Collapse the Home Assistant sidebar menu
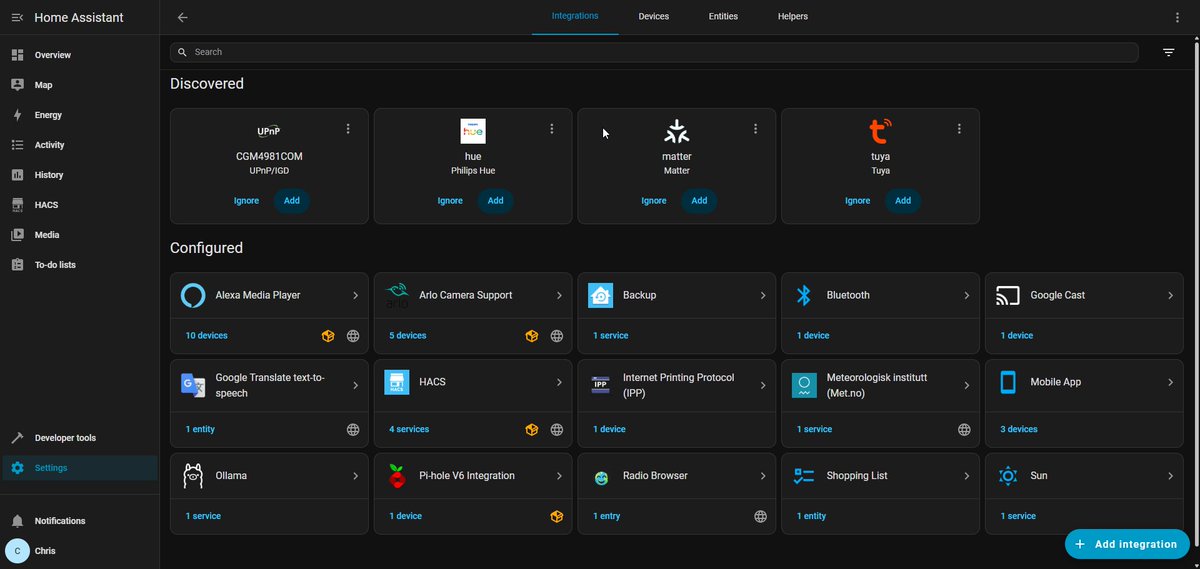The image size is (1200, 569). tap(17, 17)
